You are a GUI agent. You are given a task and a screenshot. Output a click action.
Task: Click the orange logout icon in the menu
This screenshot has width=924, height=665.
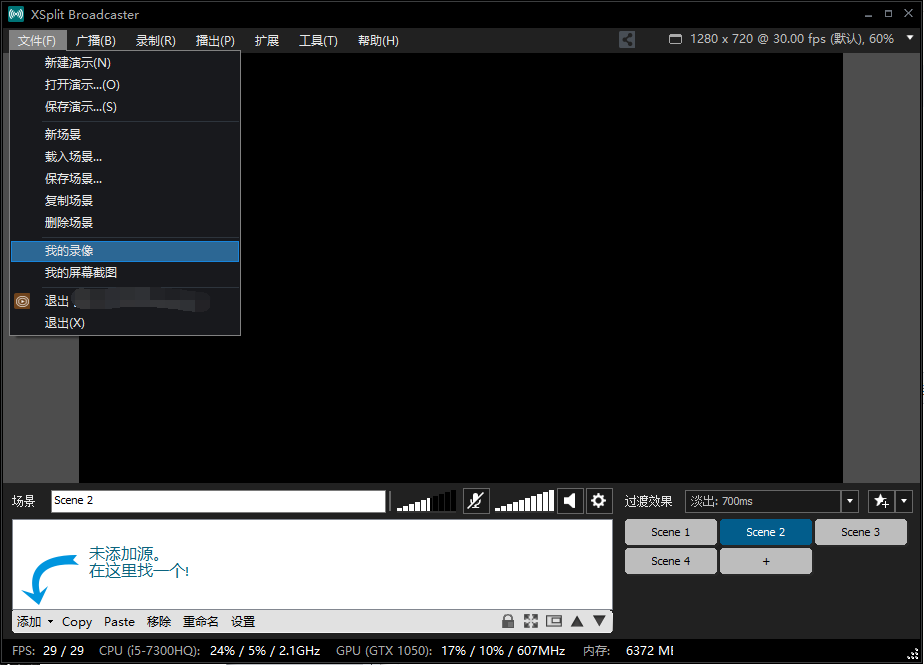[x=22, y=301]
